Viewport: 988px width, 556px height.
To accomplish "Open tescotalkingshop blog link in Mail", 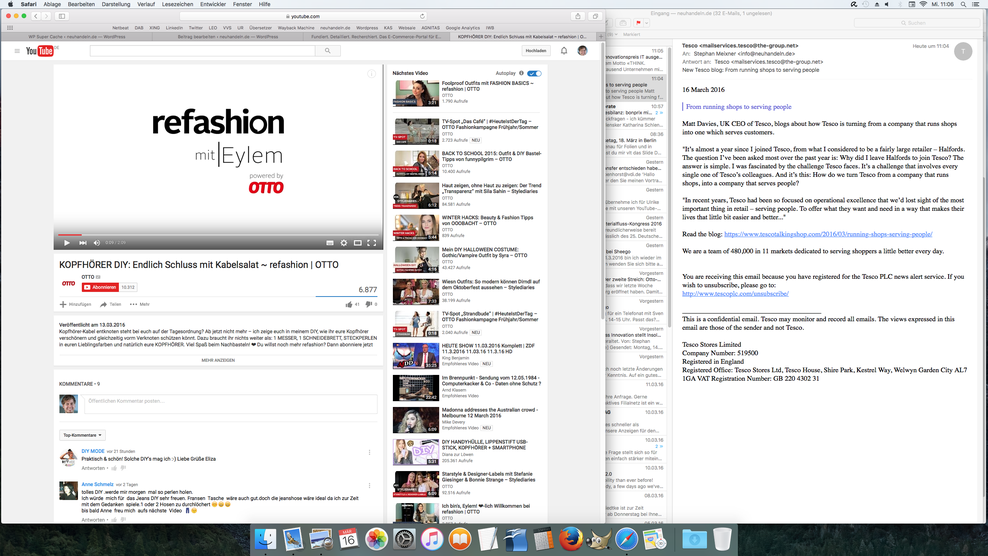I will point(828,234).
